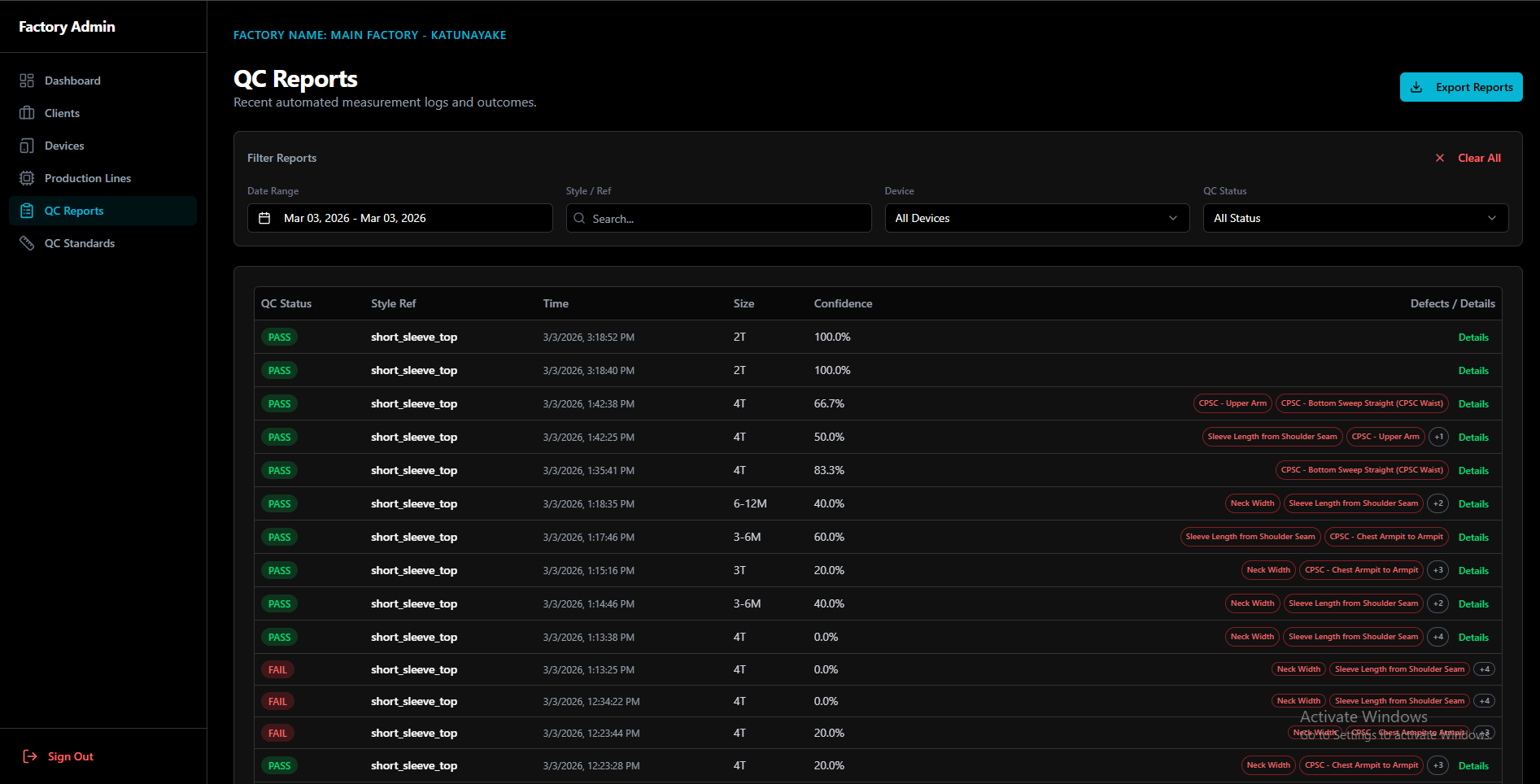Click FAIL badge on 12:34:22 PM row
The width and height of the screenshot is (1540, 784).
click(x=277, y=701)
